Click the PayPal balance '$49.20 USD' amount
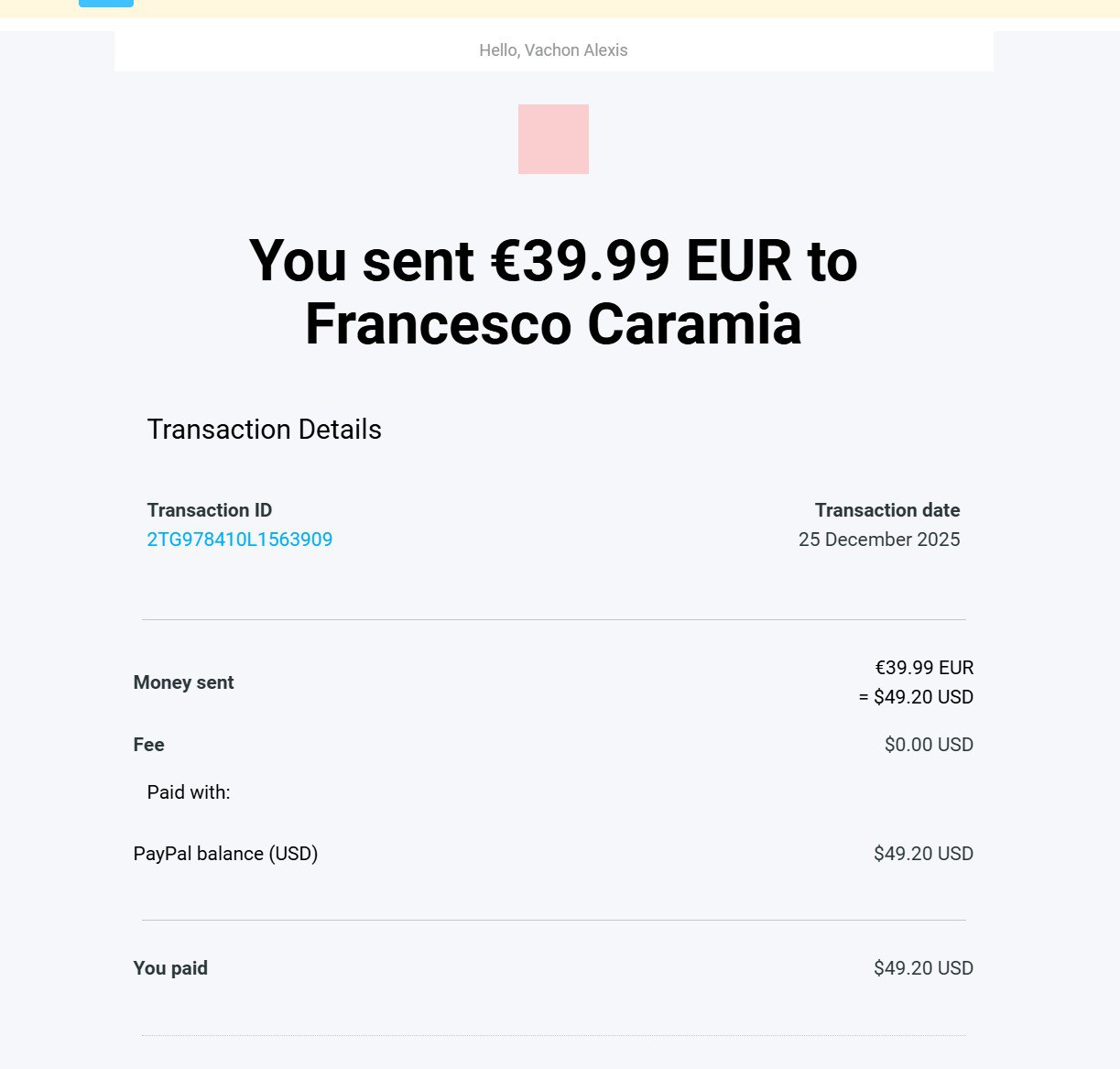 [923, 854]
